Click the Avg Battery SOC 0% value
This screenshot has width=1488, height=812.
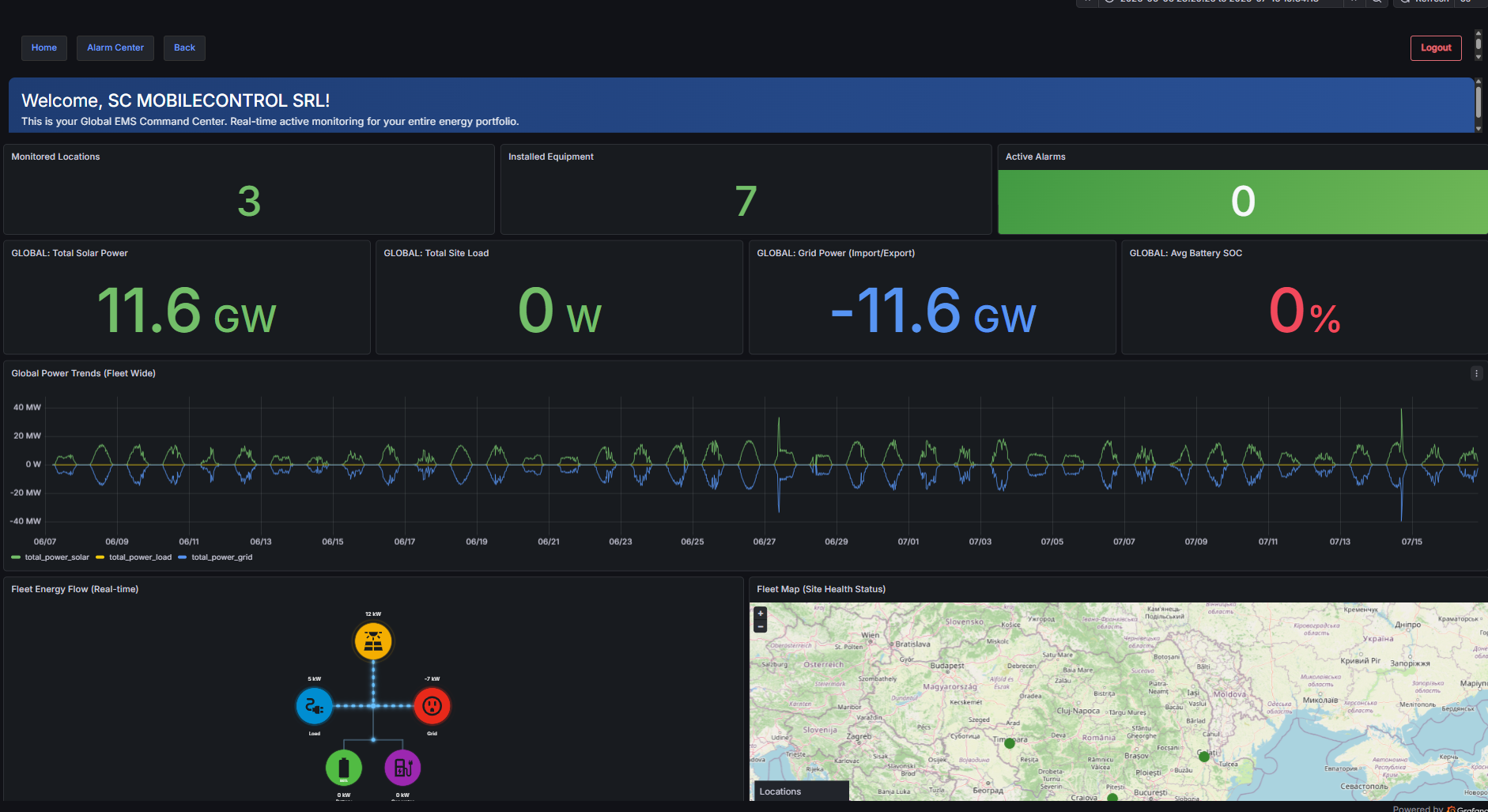pos(1305,310)
